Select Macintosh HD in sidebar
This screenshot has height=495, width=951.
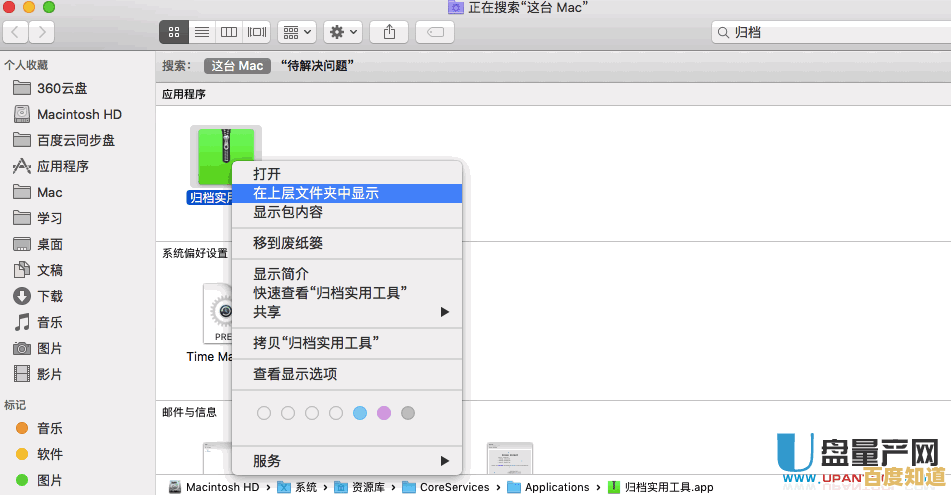[x=79, y=114]
